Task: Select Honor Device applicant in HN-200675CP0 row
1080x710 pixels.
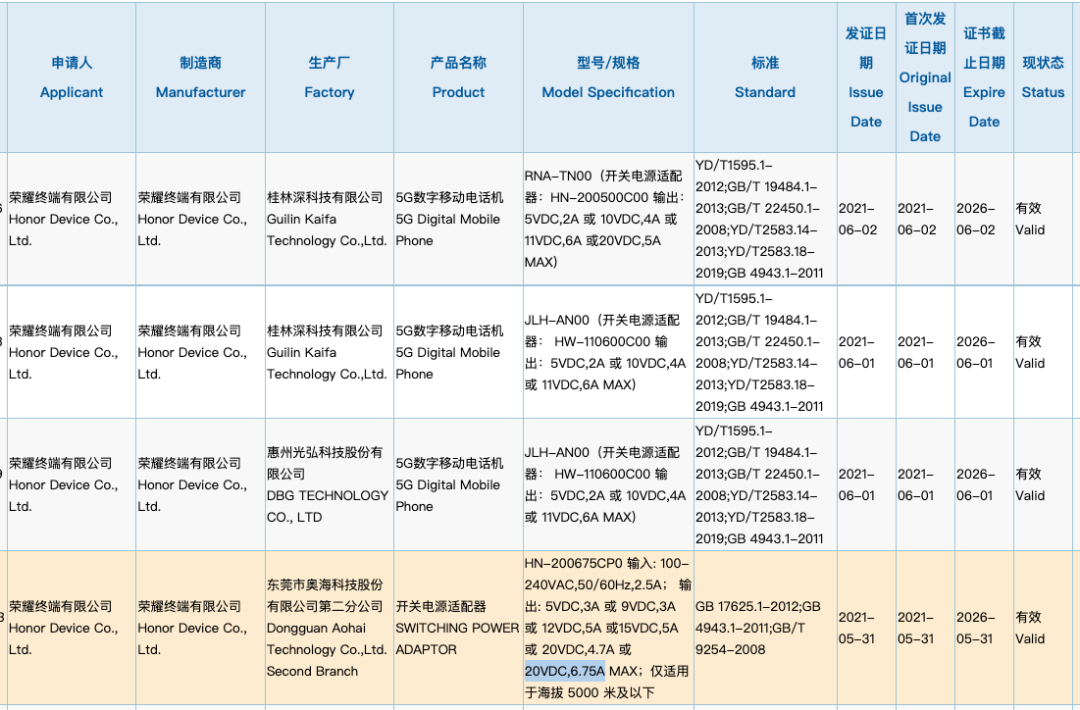Action: tap(72, 628)
